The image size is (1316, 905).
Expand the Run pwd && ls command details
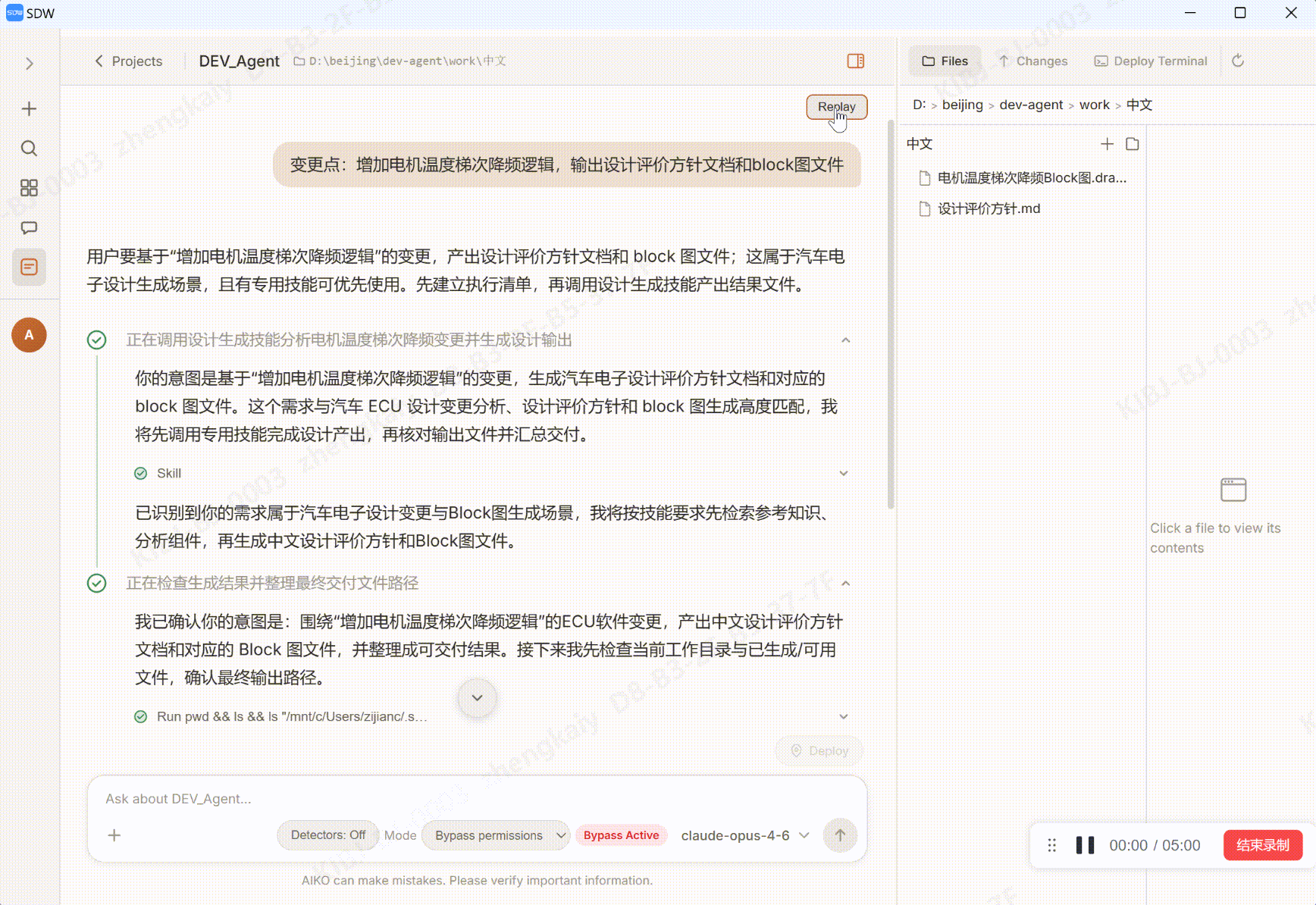[x=844, y=717]
